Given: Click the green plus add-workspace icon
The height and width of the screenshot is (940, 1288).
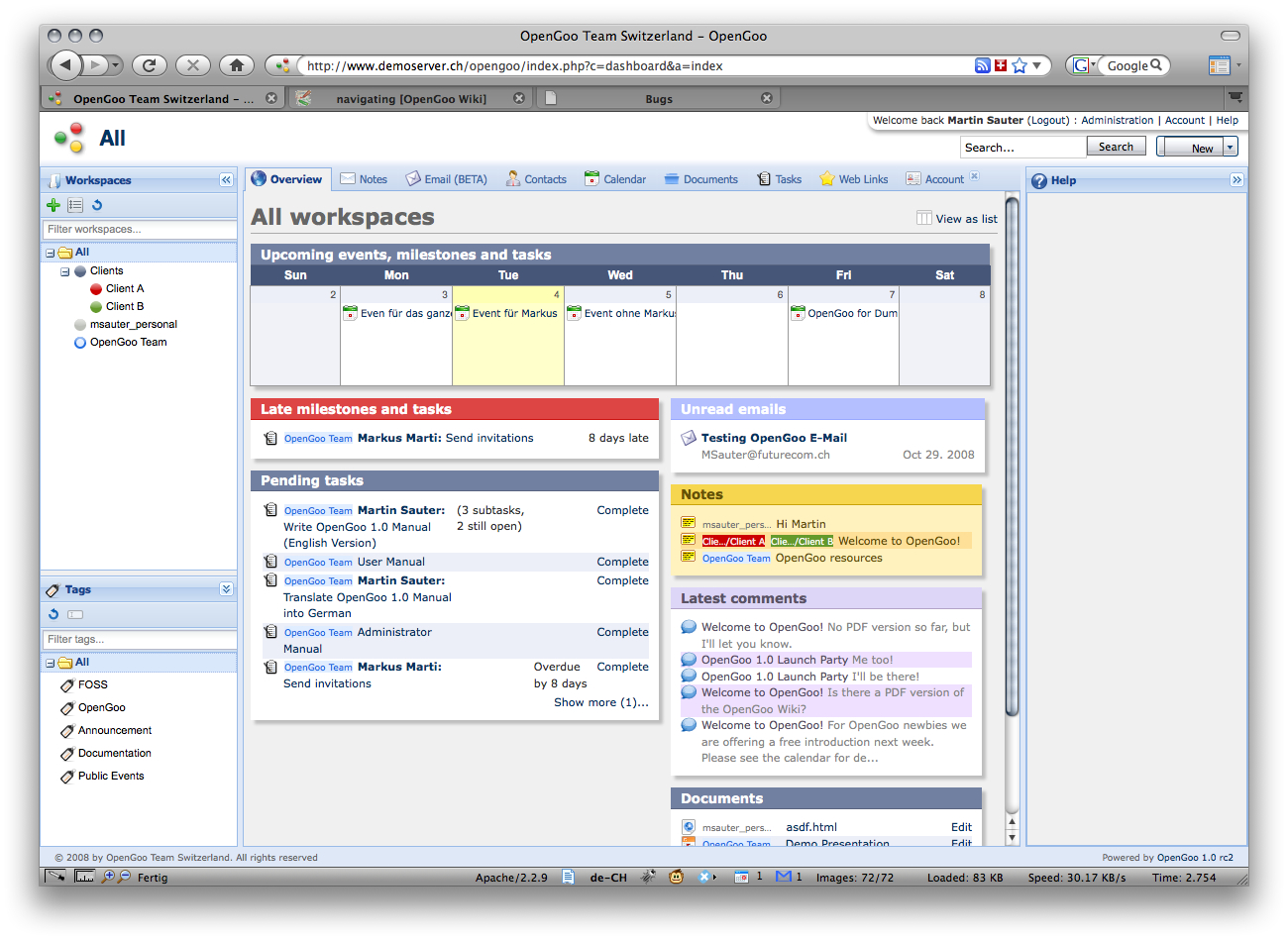Looking at the screenshot, I should [53, 205].
